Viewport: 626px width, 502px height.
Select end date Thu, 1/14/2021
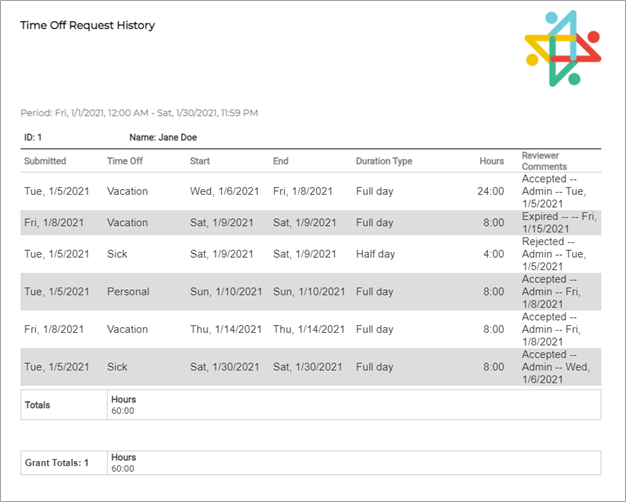click(x=309, y=329)
